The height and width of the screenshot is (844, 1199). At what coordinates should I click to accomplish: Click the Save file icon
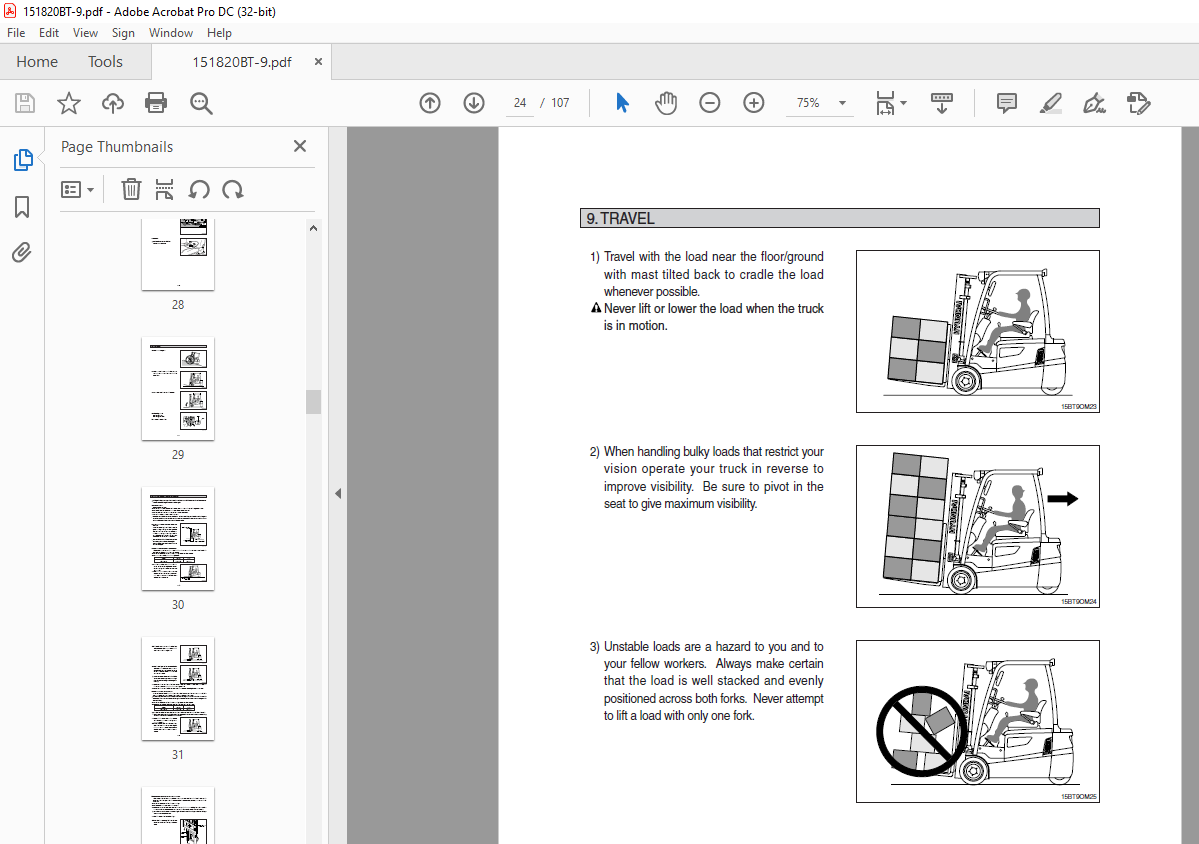click(x=25, y=103)
